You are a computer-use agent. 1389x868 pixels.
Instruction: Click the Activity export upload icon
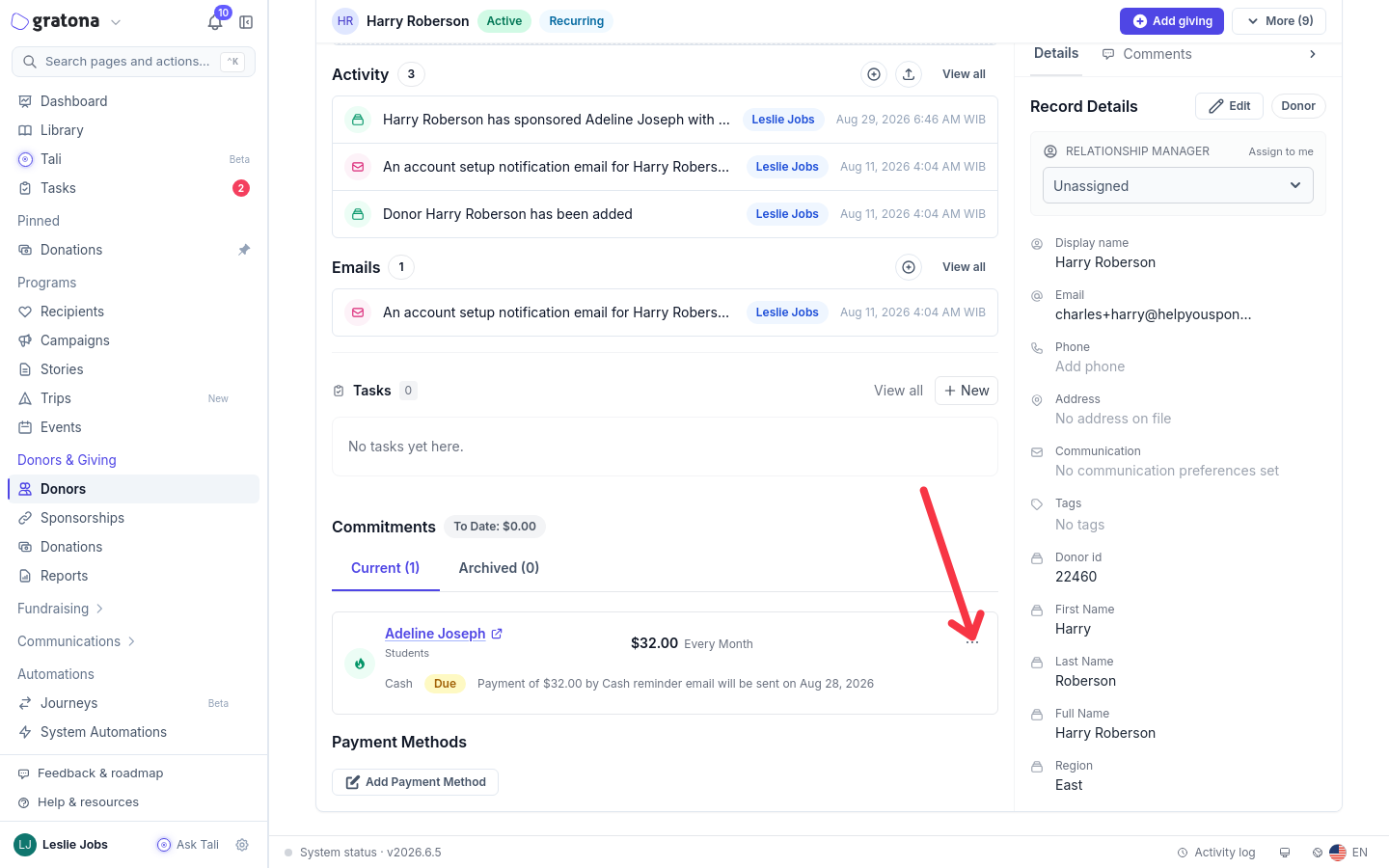tap(909, 74)
